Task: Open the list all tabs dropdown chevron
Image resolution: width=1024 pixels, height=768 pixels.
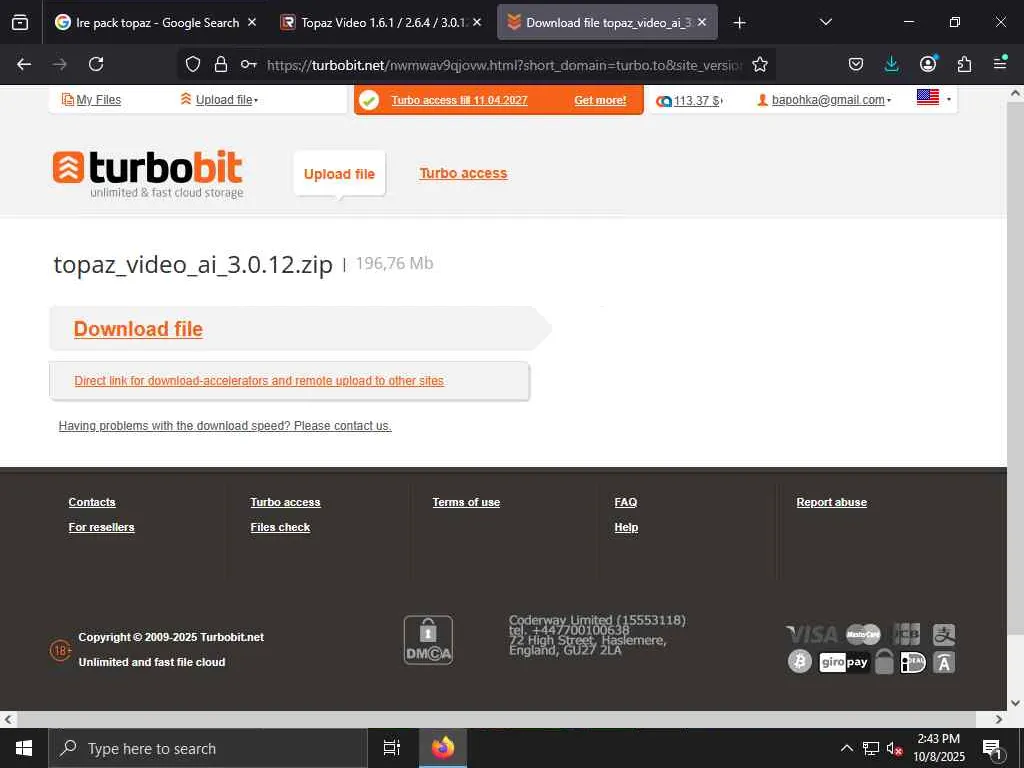Action: click(x=825, y=22)
